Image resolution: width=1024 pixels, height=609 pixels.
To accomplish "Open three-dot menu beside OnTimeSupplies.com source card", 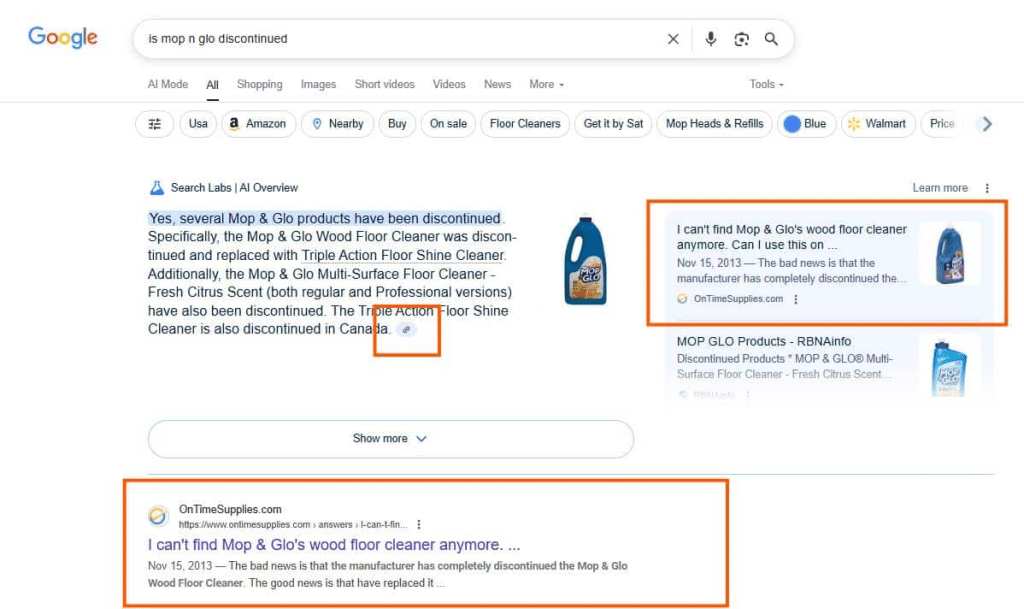I will (x=795, y=299).
